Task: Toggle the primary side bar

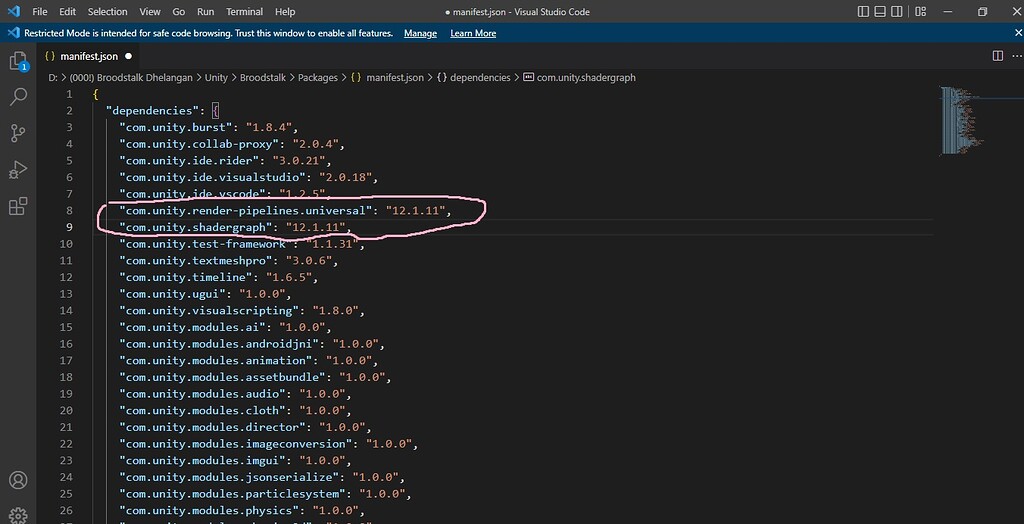Action: pyautogui.click(x=863, y=12)
